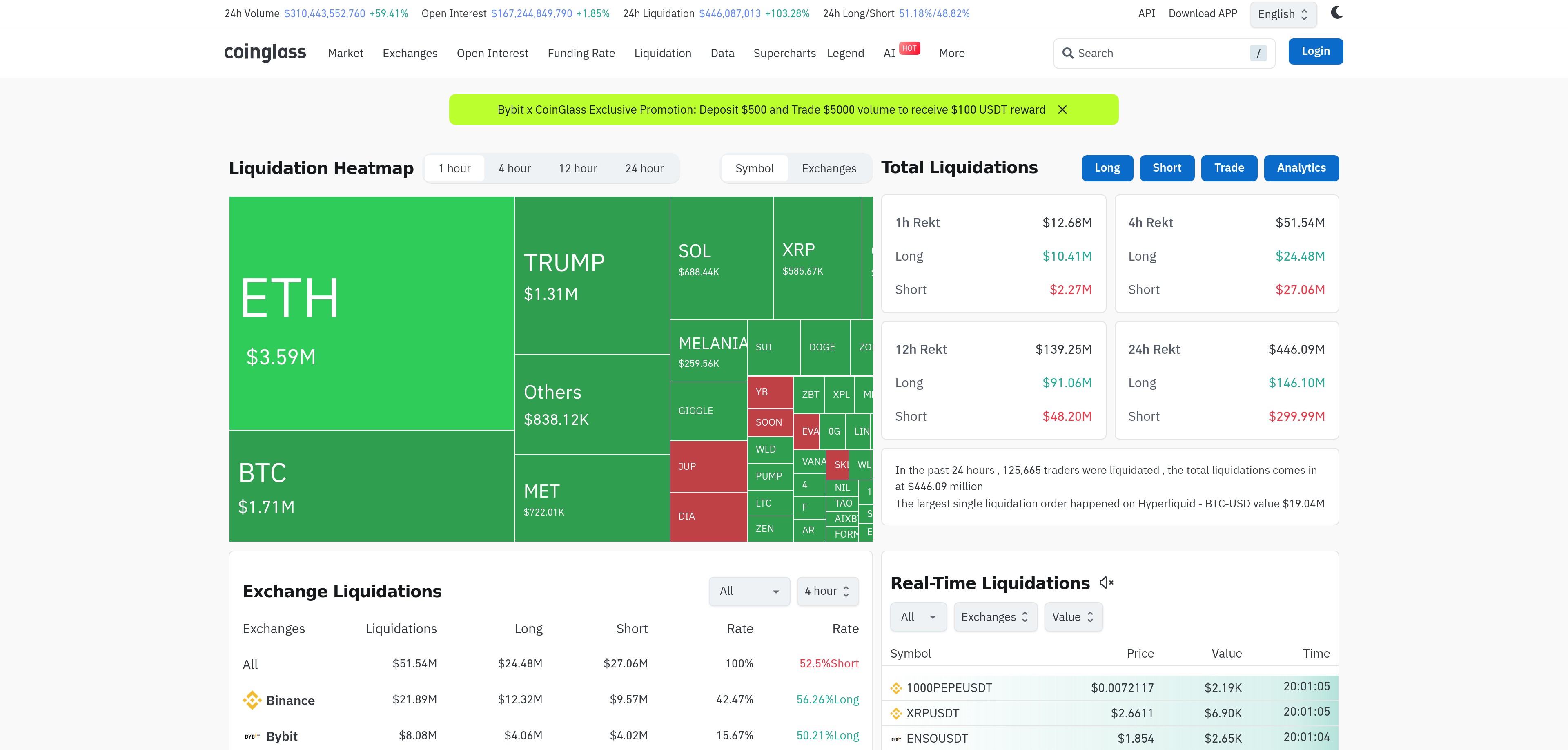Toggle heatmap view to Exchanges
Screen dimensions: 1568x750
[x=829, y=169]
